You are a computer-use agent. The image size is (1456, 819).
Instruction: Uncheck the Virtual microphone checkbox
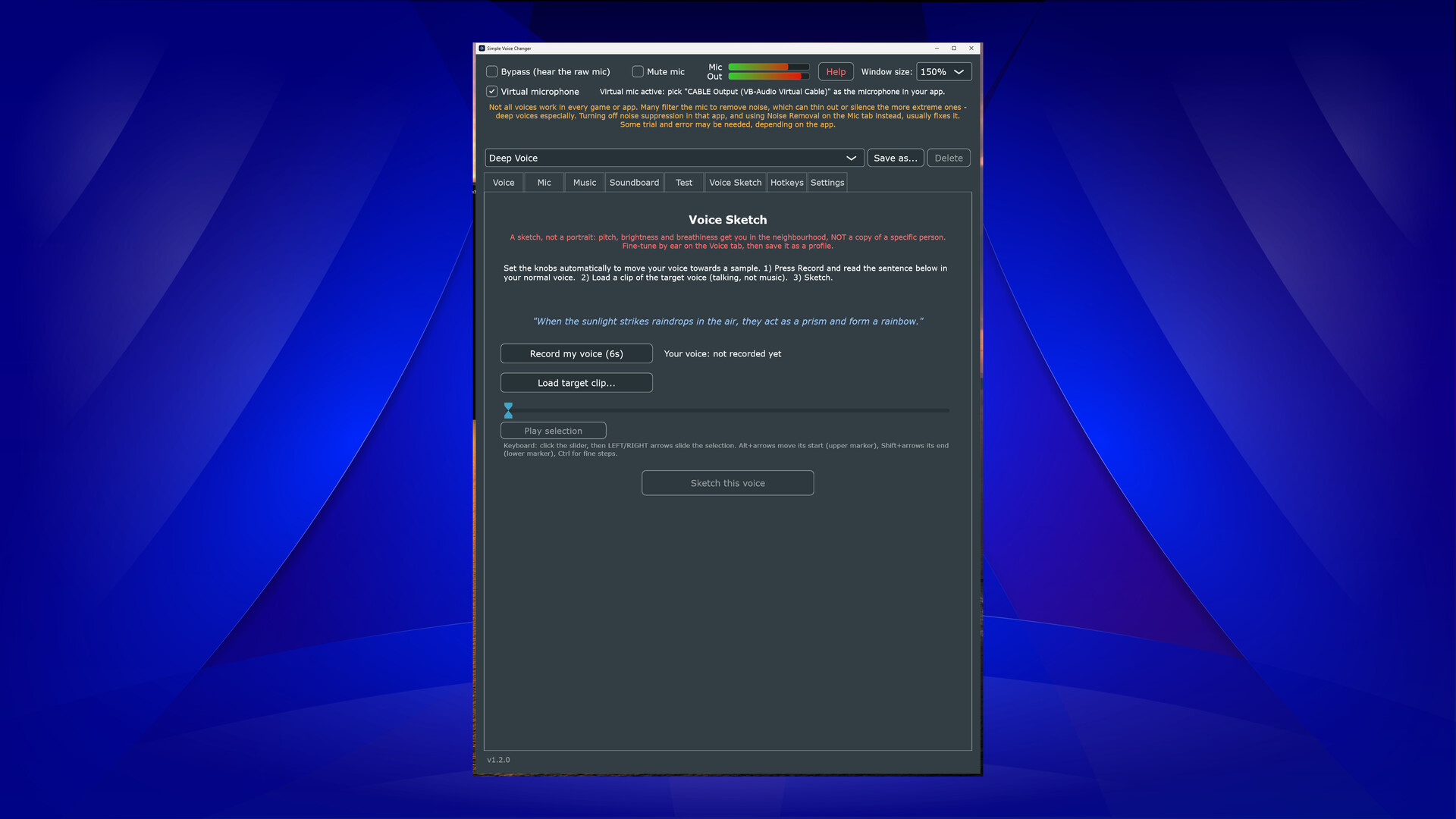coord(492,92)
